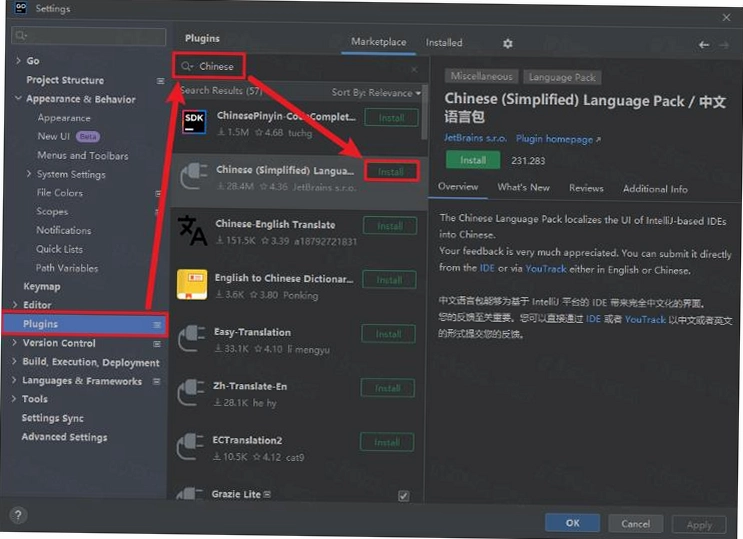Screen dimensions: 743x539
Task: Select Appearance under Appearance & Behavior
Action: (64, 118)
